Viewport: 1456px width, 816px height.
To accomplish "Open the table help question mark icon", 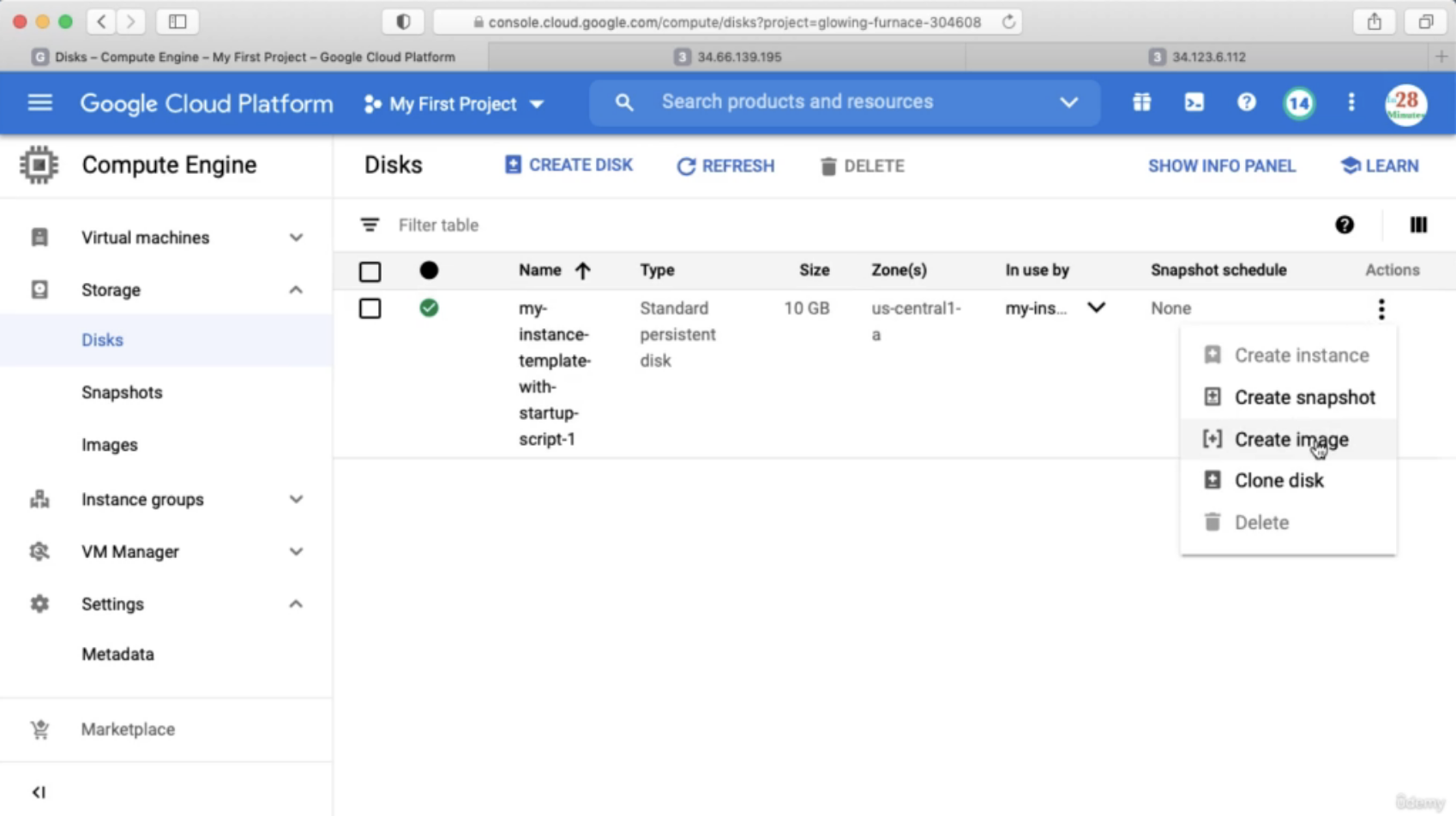I will coord(1344,225).
